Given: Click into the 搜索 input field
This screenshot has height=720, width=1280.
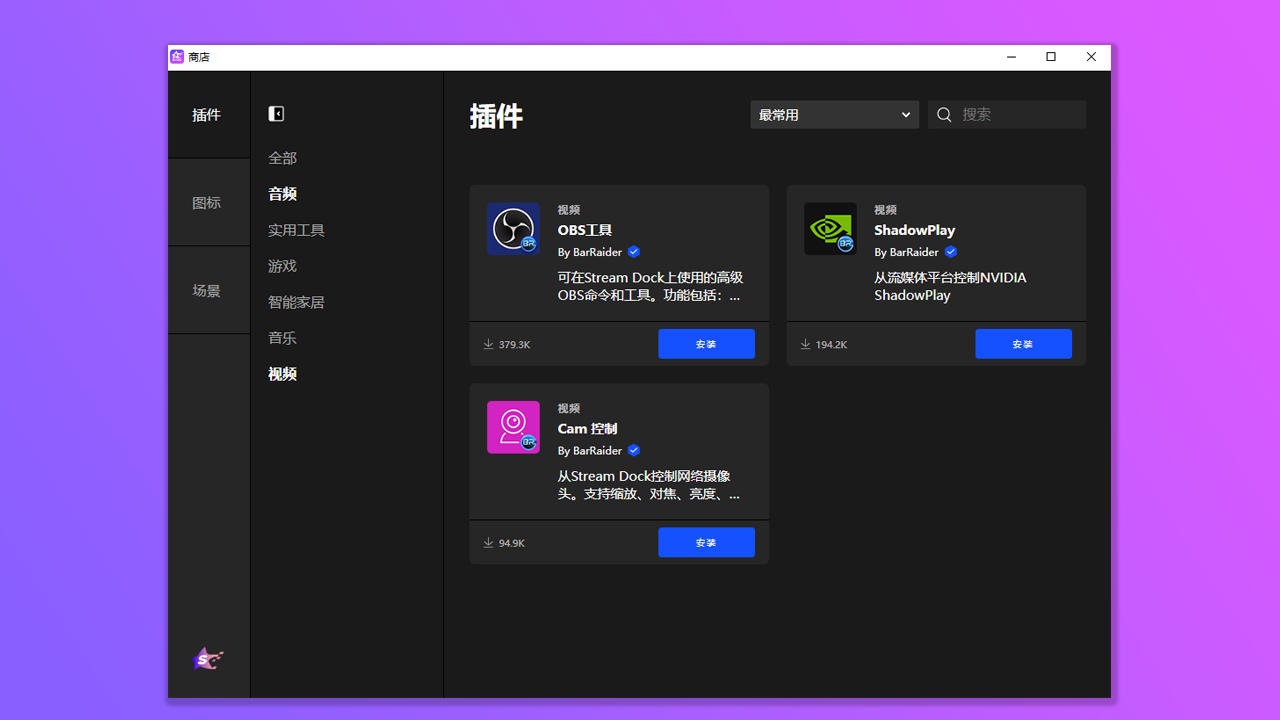Looking at the screenshot, I should [1020, 115].
